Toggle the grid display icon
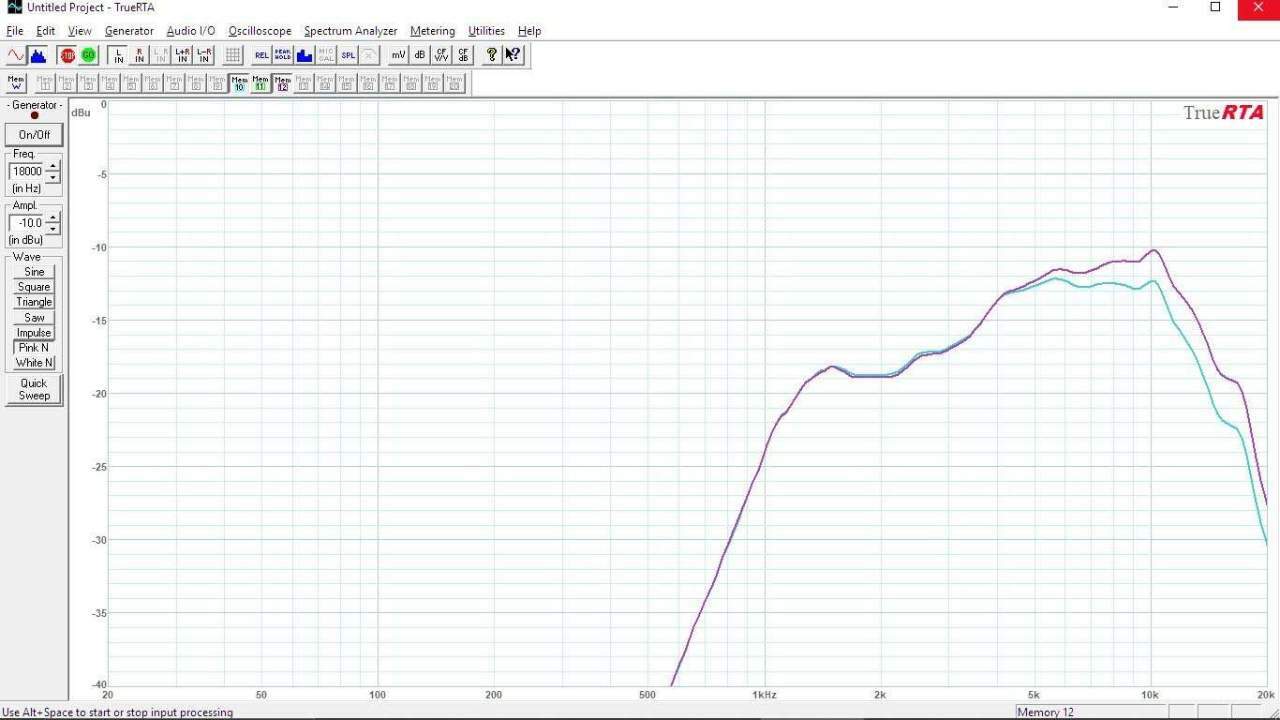This screenshot has width=1280, height=720. (232, 55)
